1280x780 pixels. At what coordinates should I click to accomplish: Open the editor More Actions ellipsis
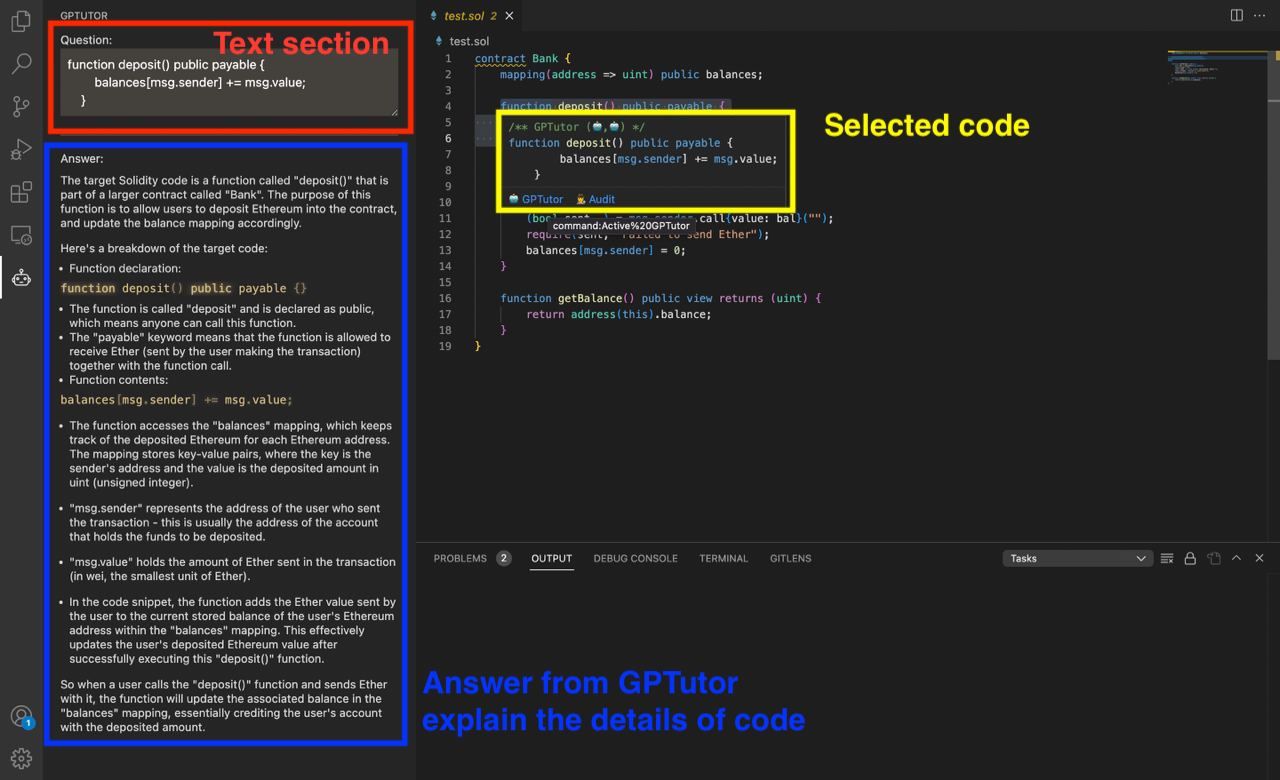(x=1260, y=15)
